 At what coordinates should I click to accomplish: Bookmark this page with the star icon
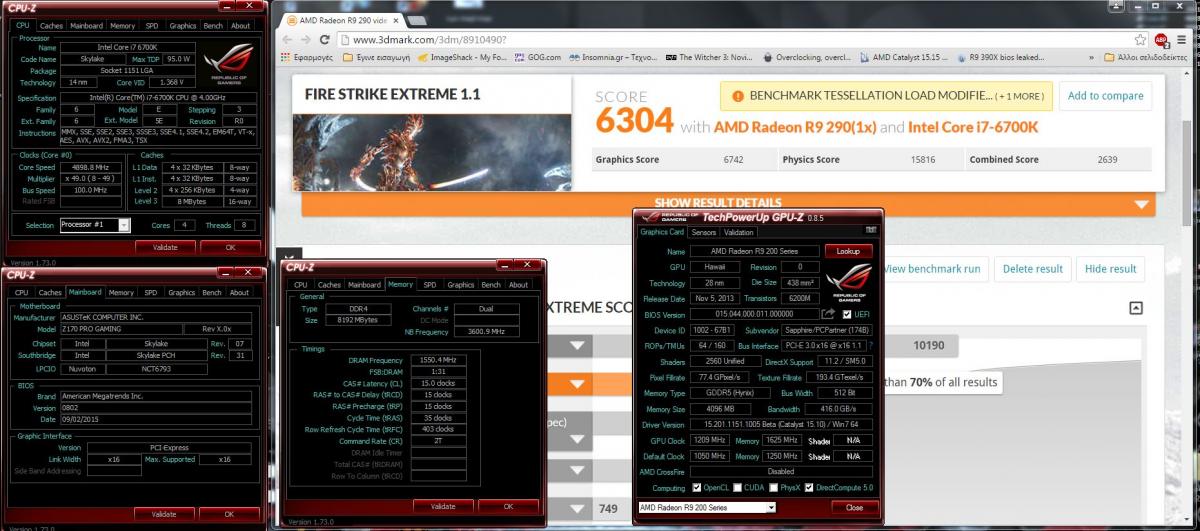tap(1140, 39)
